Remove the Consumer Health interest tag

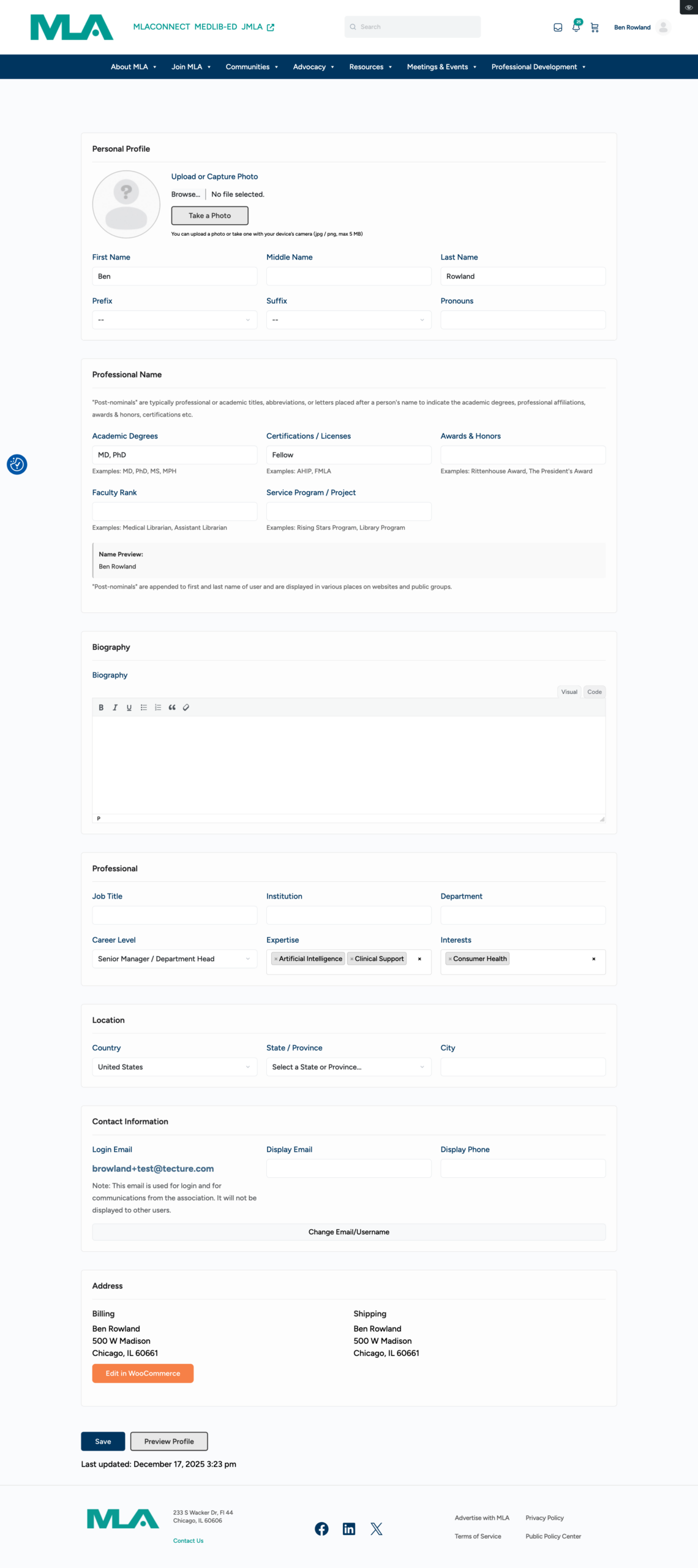tap(450, 959)
